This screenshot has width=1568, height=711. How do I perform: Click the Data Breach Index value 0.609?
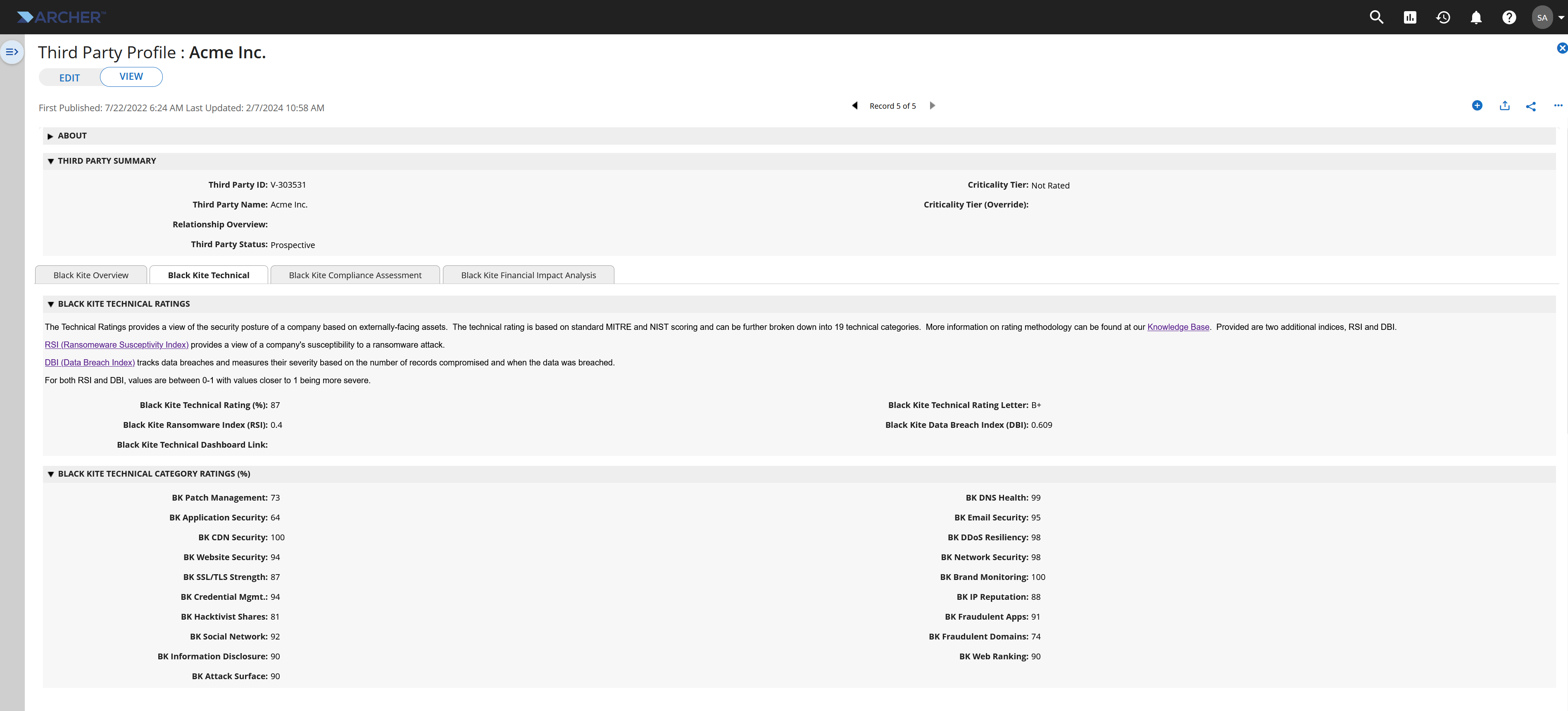[1042, 425]
